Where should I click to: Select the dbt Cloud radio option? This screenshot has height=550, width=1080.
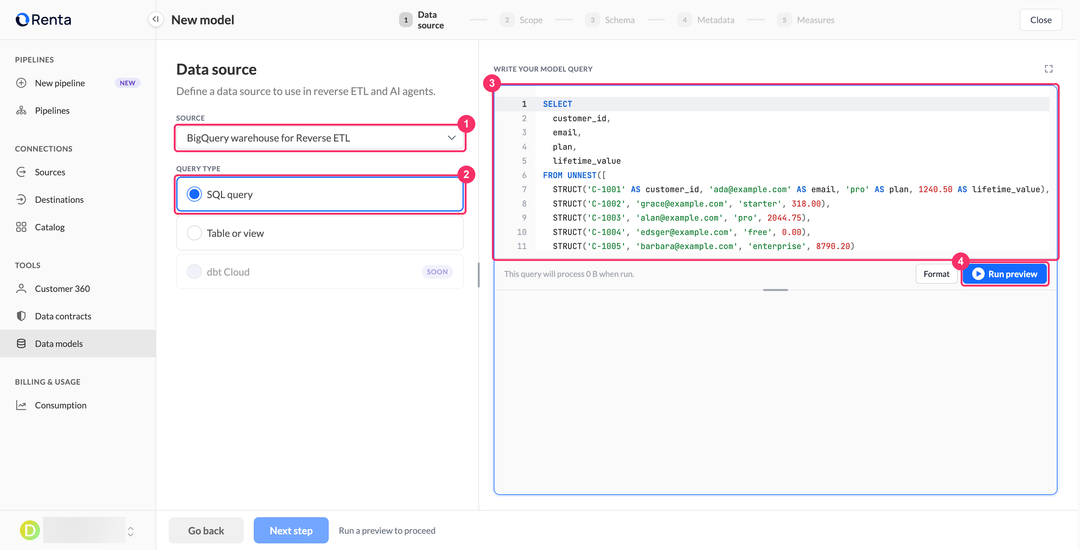[x=194, y=272]
